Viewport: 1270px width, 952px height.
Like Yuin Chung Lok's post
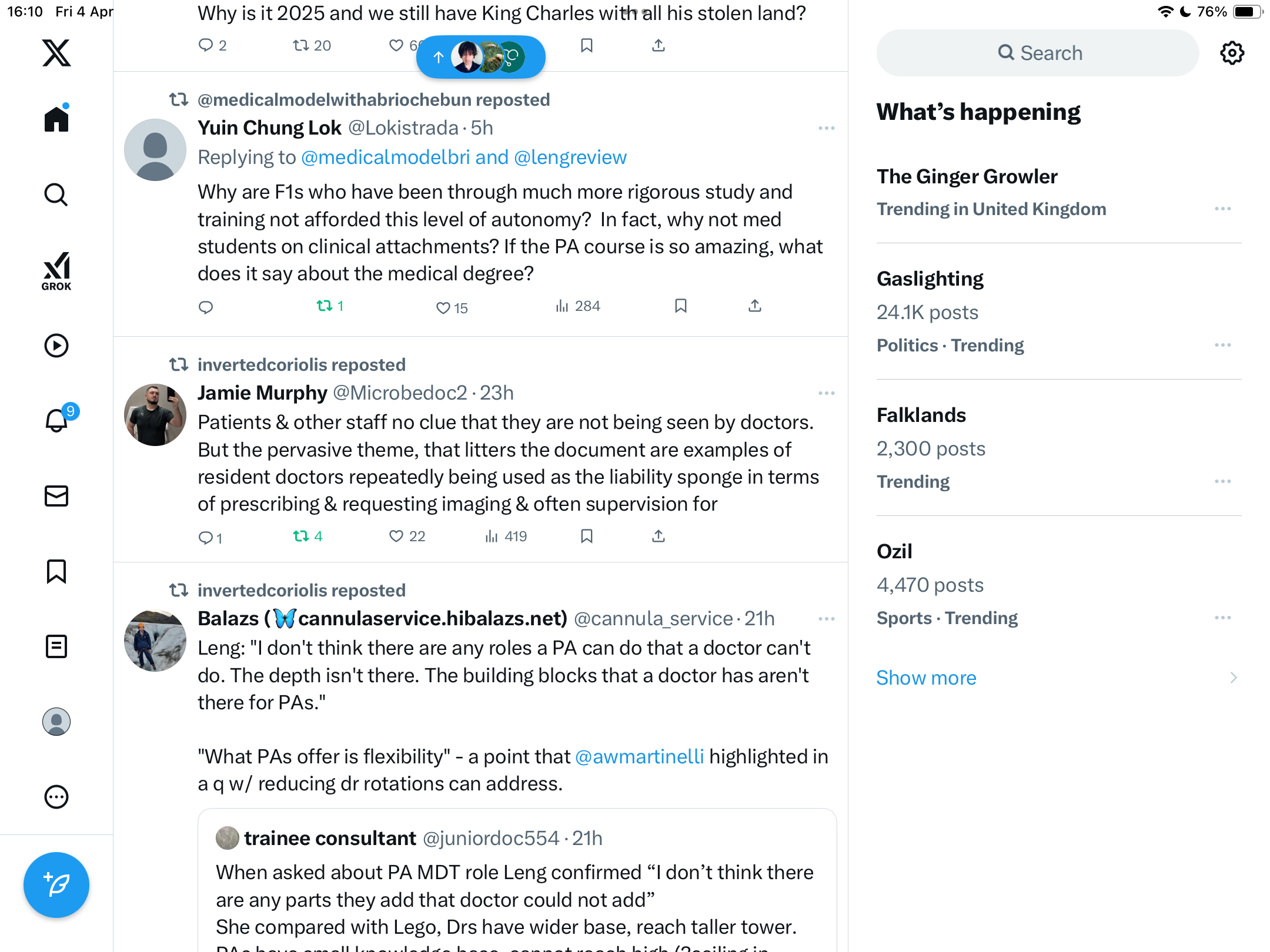click(452, 307)
